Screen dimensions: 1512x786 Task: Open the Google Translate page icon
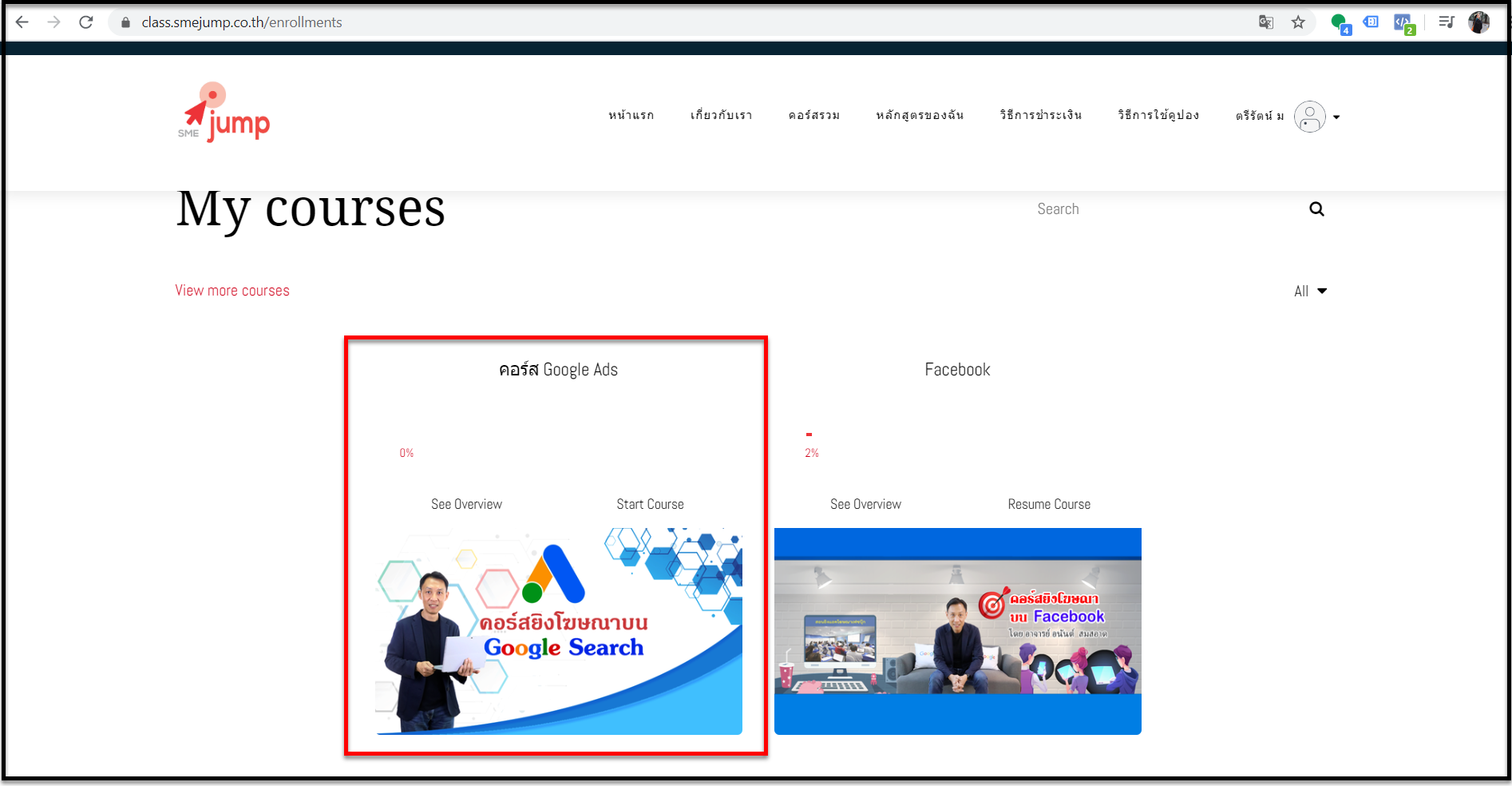[1266, 22]
